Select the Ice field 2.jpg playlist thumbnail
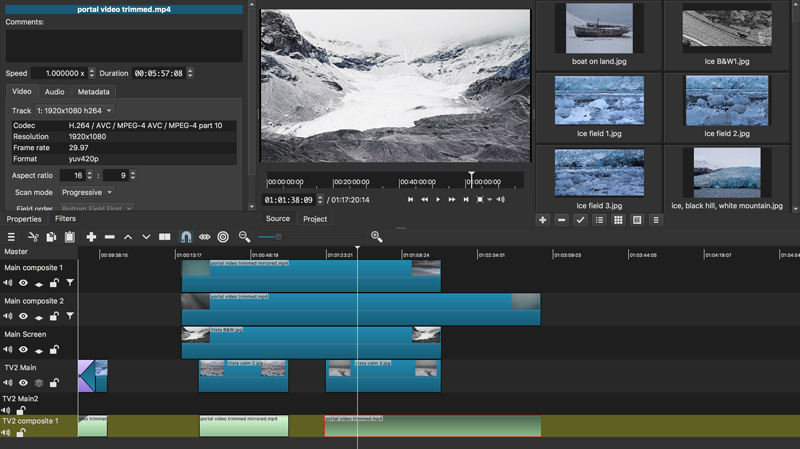Image resolution: width=800 pixels, height=449 pixels. (727, 101)
